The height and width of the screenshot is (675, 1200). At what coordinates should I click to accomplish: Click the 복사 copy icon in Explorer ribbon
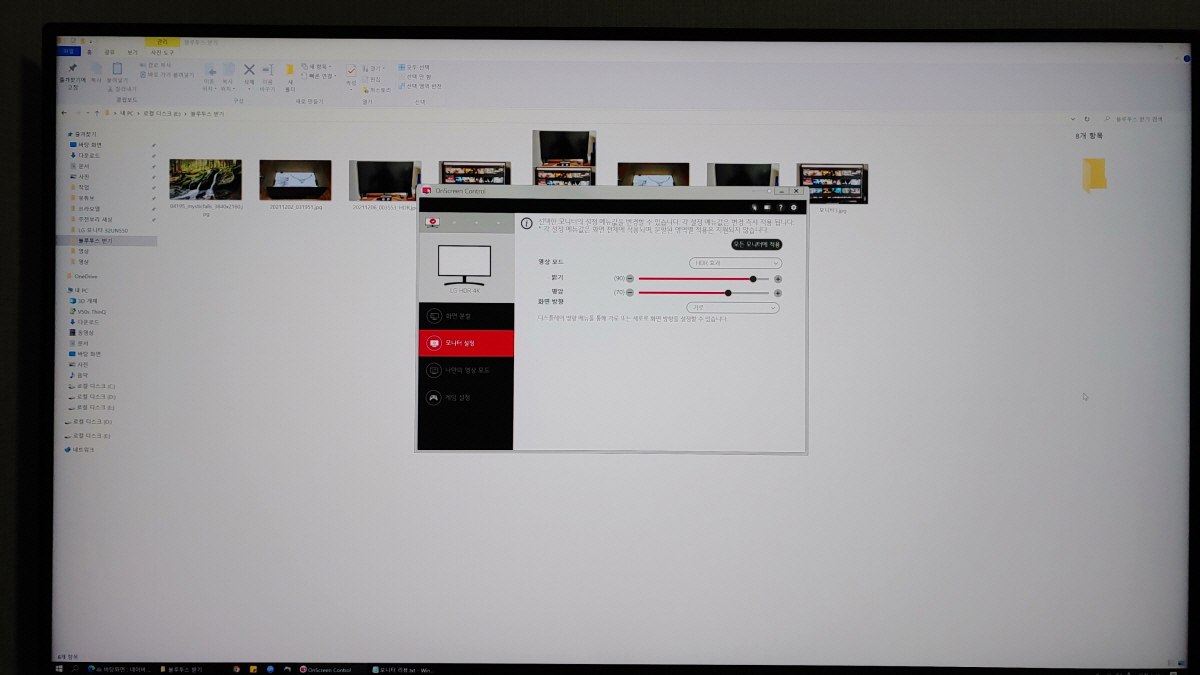click(96, 69)
